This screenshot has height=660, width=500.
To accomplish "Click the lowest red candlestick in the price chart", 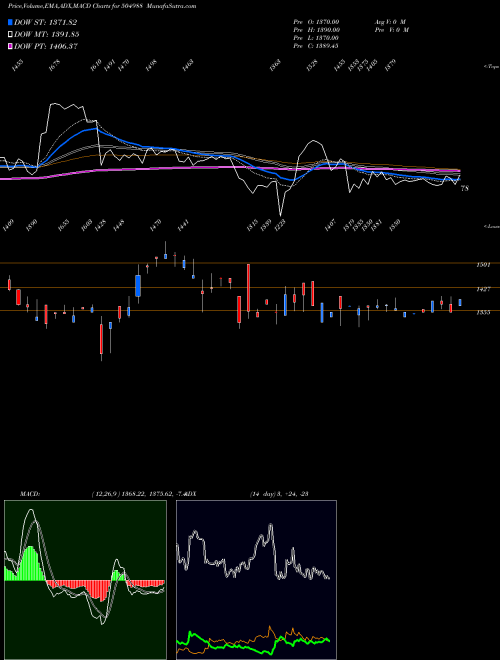I will [101, 339].
